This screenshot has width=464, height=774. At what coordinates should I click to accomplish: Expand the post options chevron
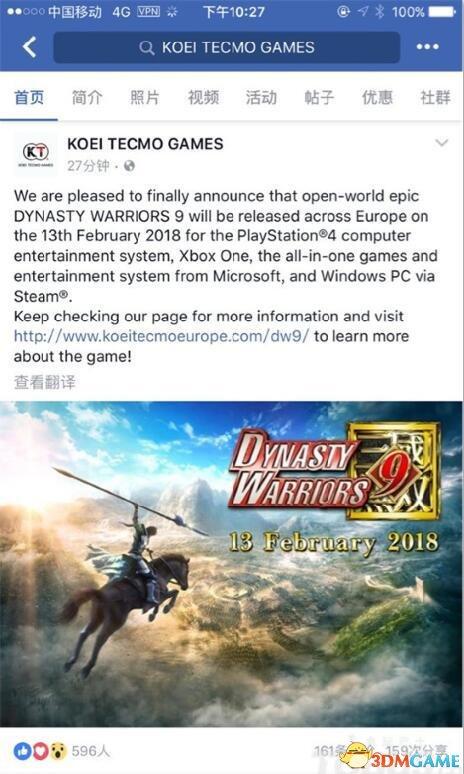pos(441,143)
